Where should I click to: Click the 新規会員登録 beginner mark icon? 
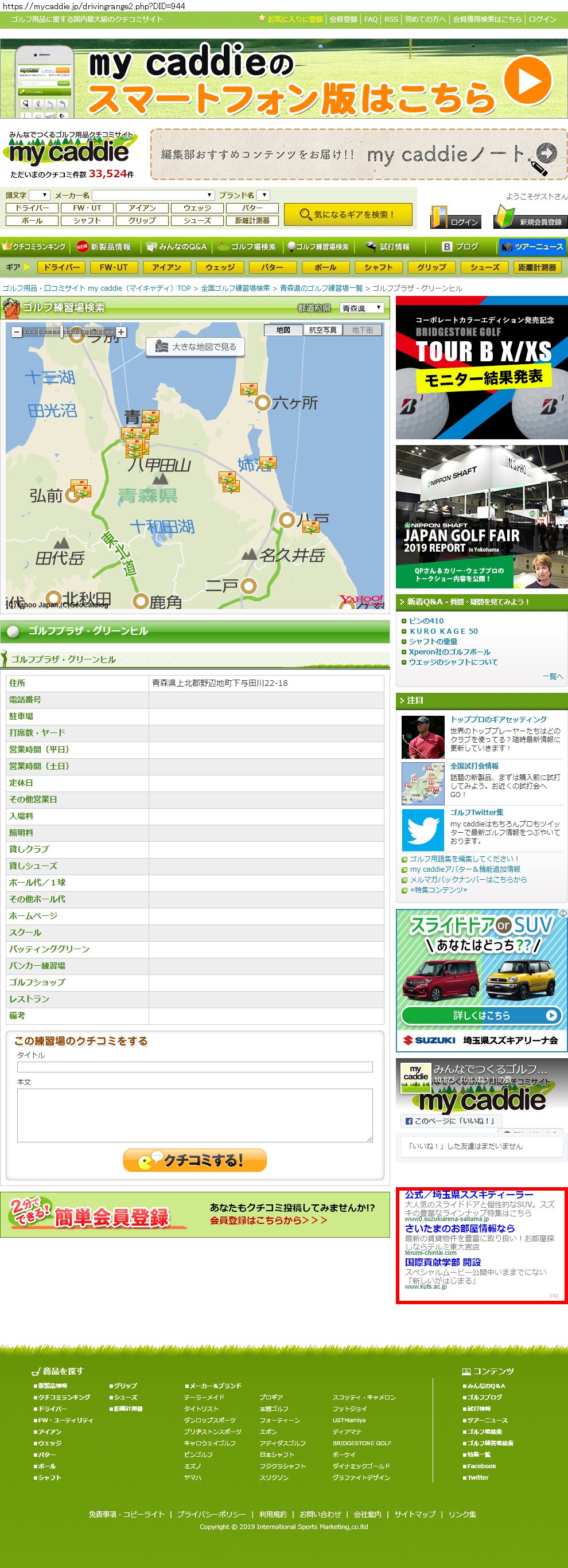[x=505, y=217]
